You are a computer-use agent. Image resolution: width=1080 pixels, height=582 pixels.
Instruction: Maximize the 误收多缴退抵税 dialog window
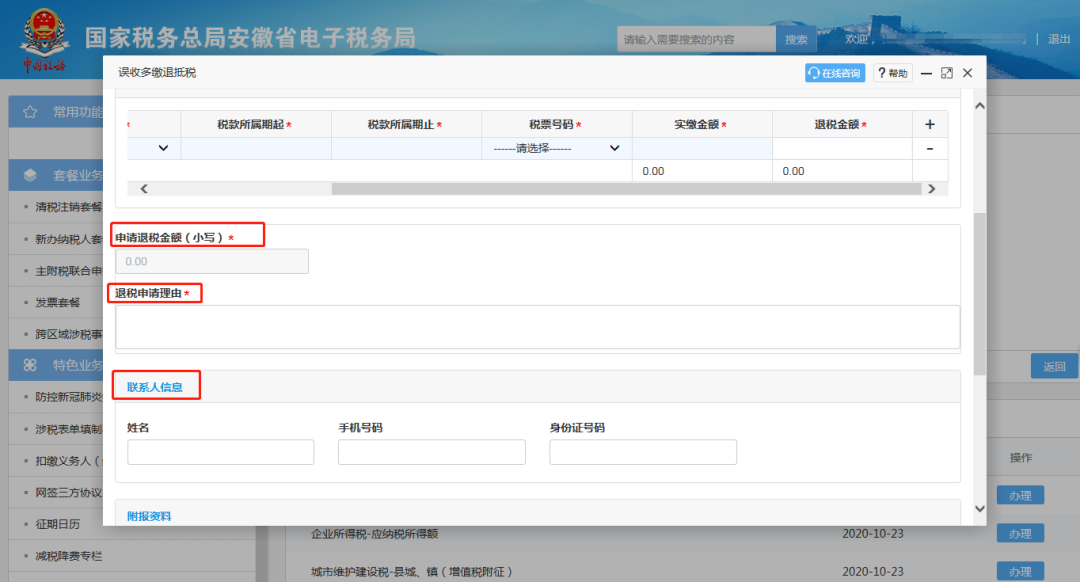pos(946,73)
